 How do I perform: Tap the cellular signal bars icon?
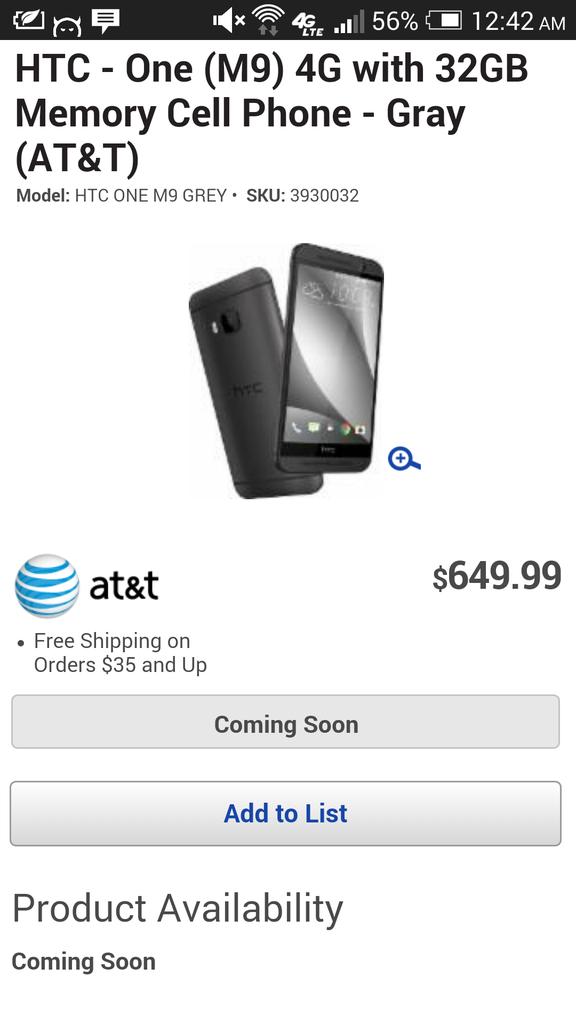coord(348,23)
